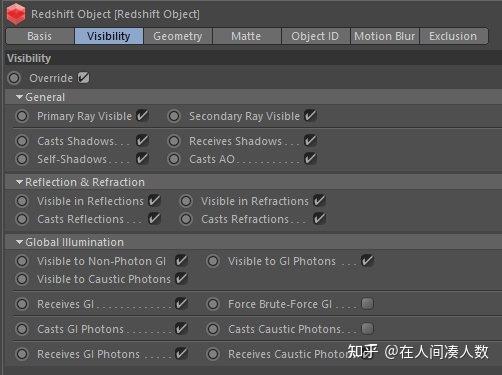Click Visible to GI Photons keyframe dot
The height and width of the screenshot is (375, 502).
[213, 261]
